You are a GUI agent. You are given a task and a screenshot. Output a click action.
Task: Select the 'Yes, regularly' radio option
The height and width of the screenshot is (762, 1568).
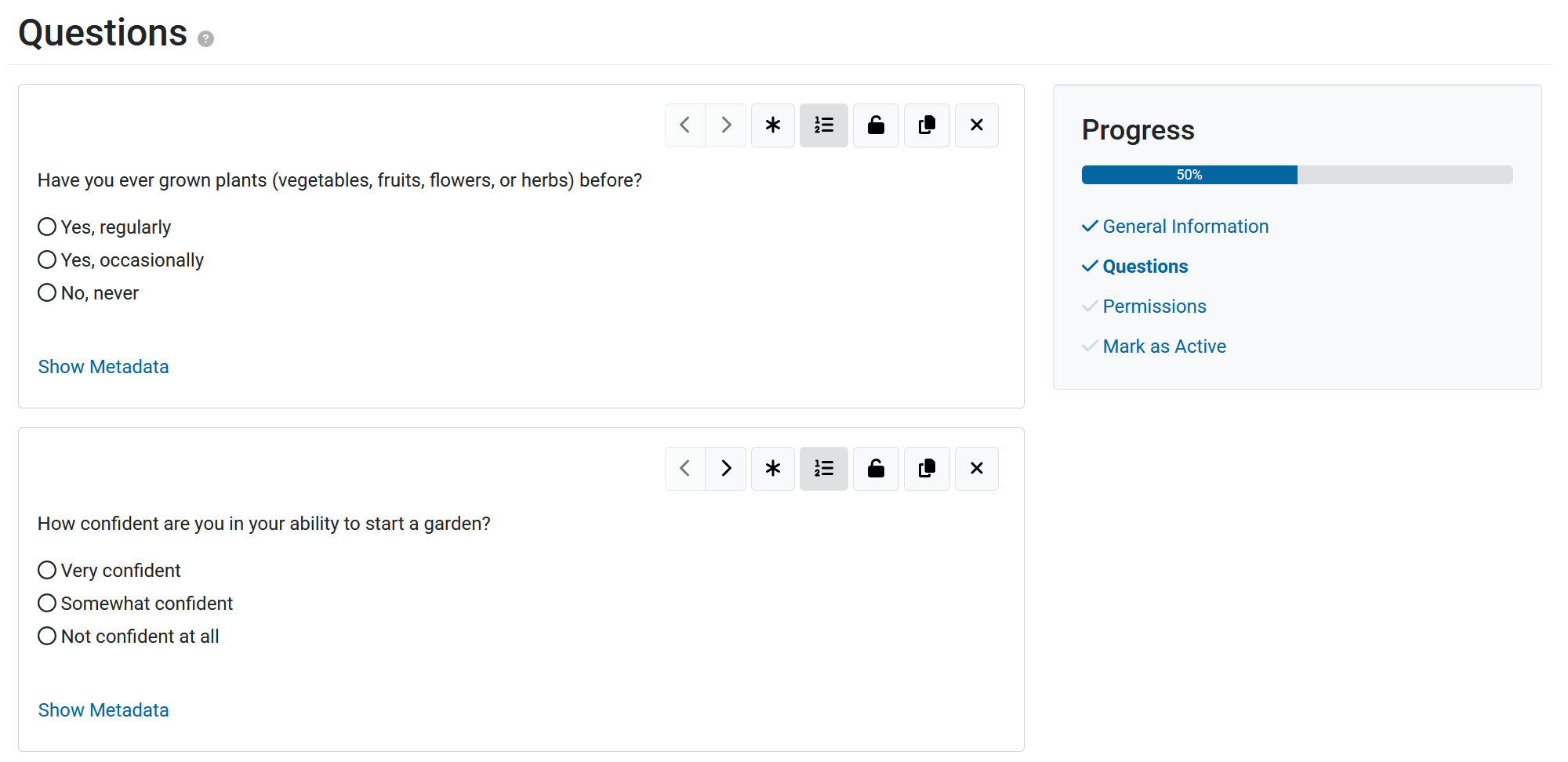[47, 227]
